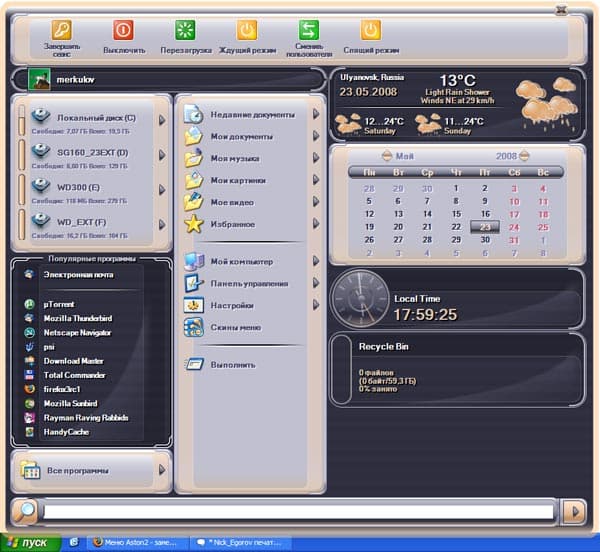Image resolution: width=600 pixels, height=552 pixels.
Task: Open the SG160_23EXT (D) drive icon
Action: point(41,151)
